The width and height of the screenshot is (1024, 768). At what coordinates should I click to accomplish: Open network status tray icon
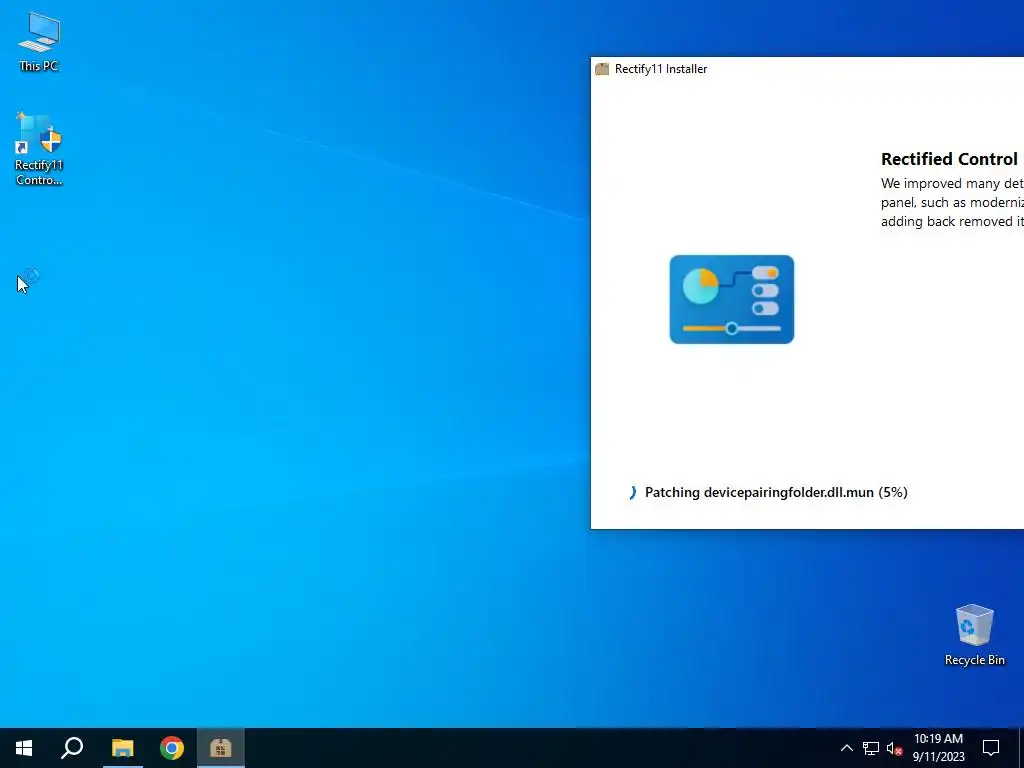pos(871,748)
